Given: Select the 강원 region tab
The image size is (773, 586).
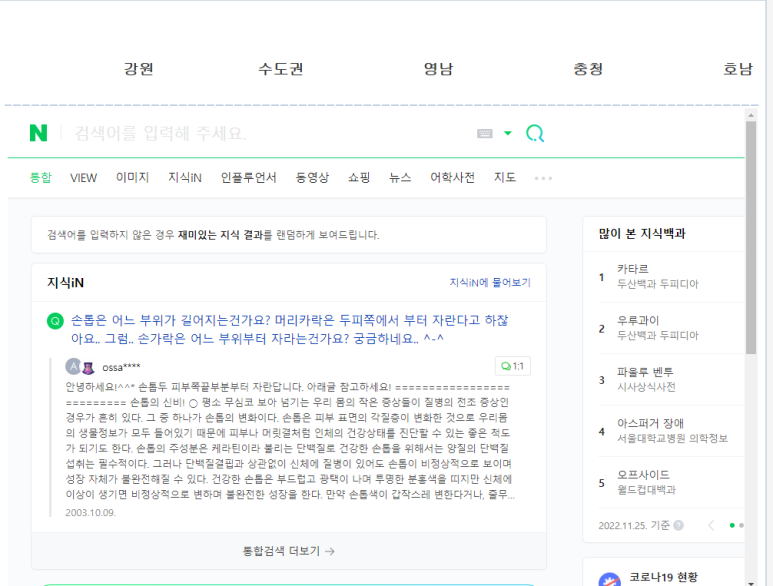Looking at the screenshot, I should (139, 69).
